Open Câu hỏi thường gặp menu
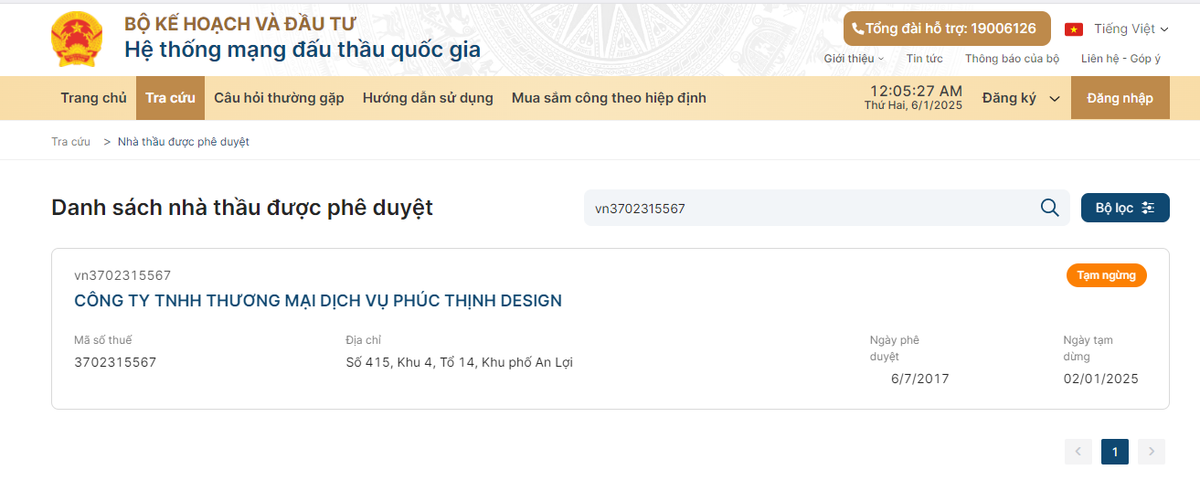Viewport: 1200px width, 483px height. pyautogui.click(x=279, y=98)
